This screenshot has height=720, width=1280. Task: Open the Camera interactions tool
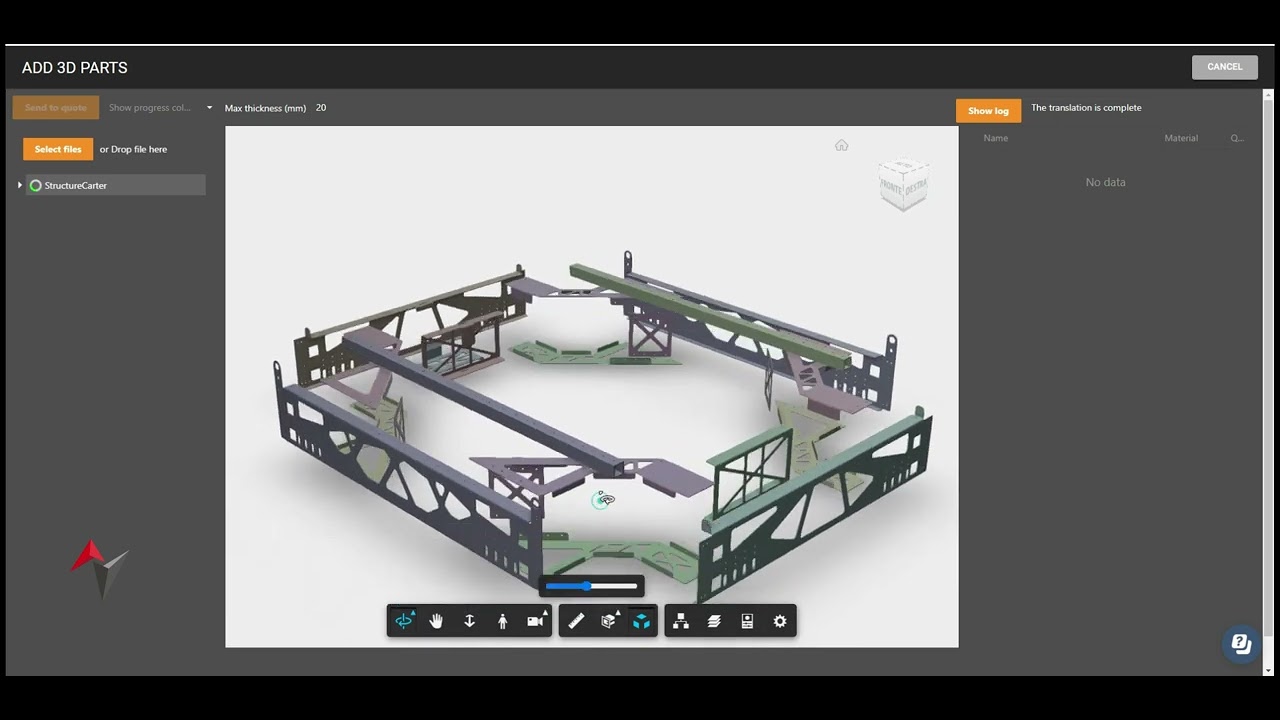point(535,621)
